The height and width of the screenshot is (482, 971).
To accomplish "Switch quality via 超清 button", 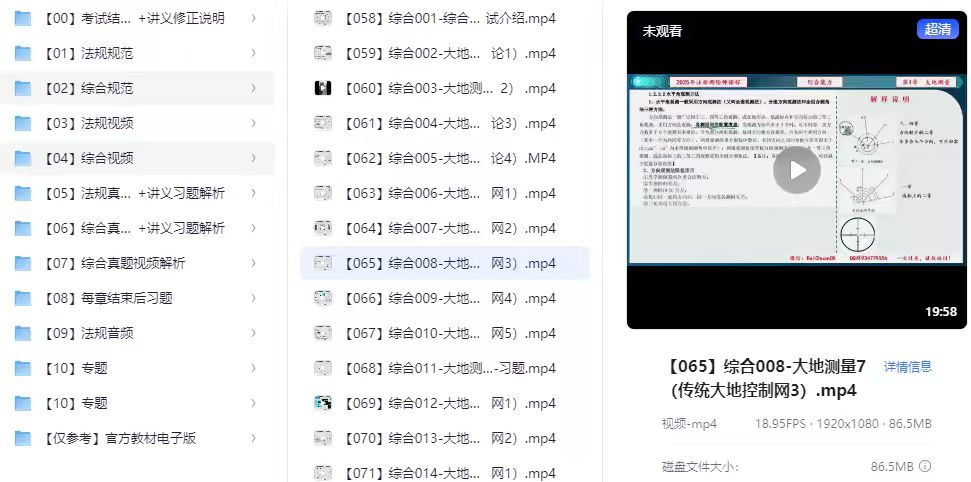I will point(938,28).
